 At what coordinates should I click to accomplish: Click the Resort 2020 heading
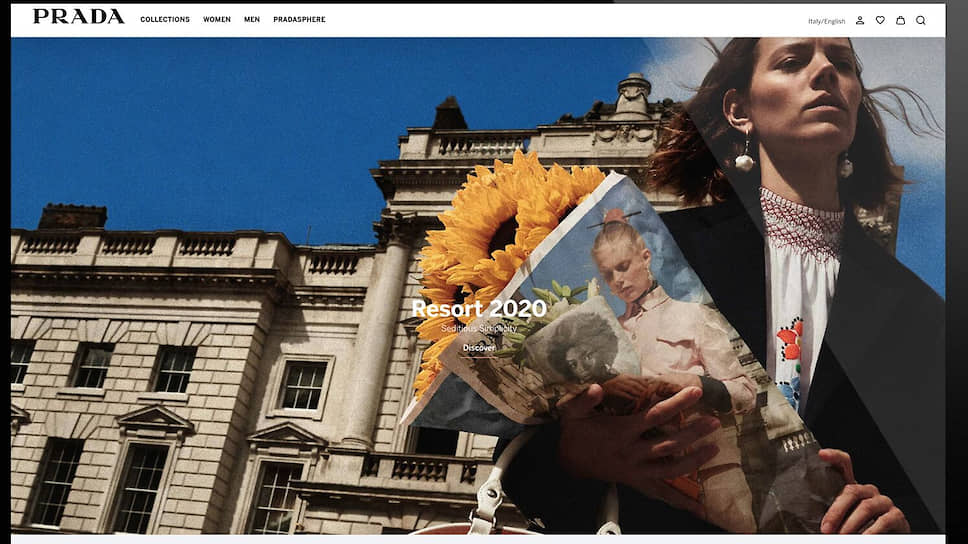click(479, 309)
